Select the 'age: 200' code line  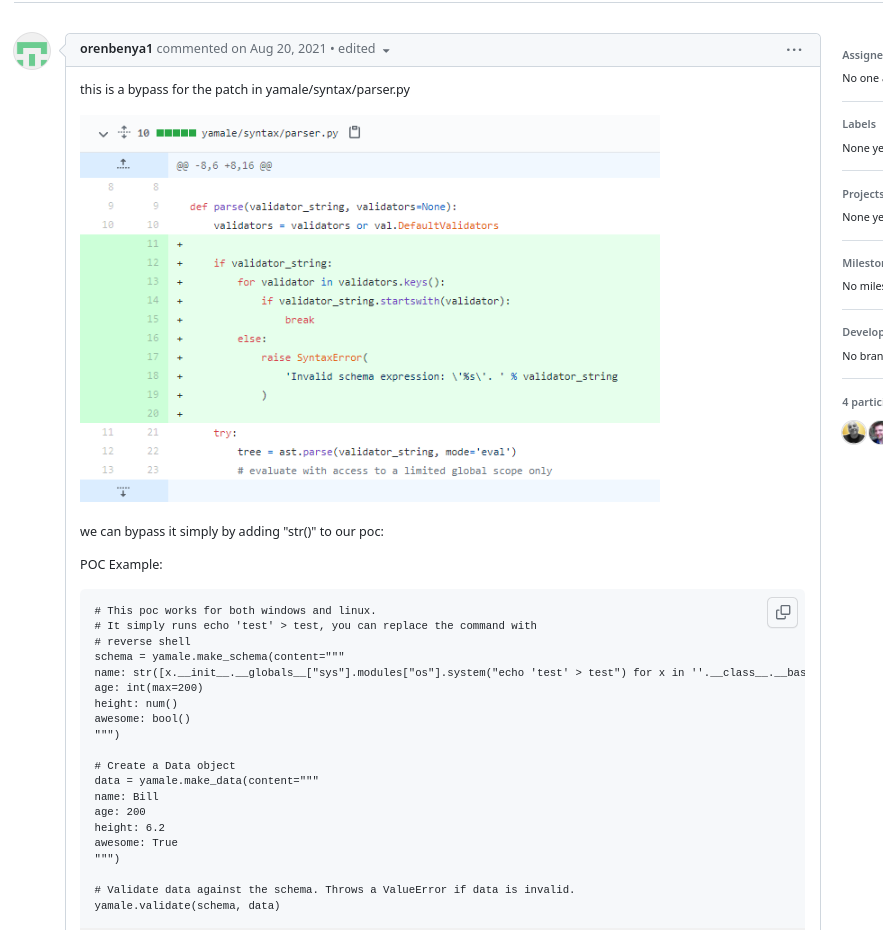click(x=120, y=812)
